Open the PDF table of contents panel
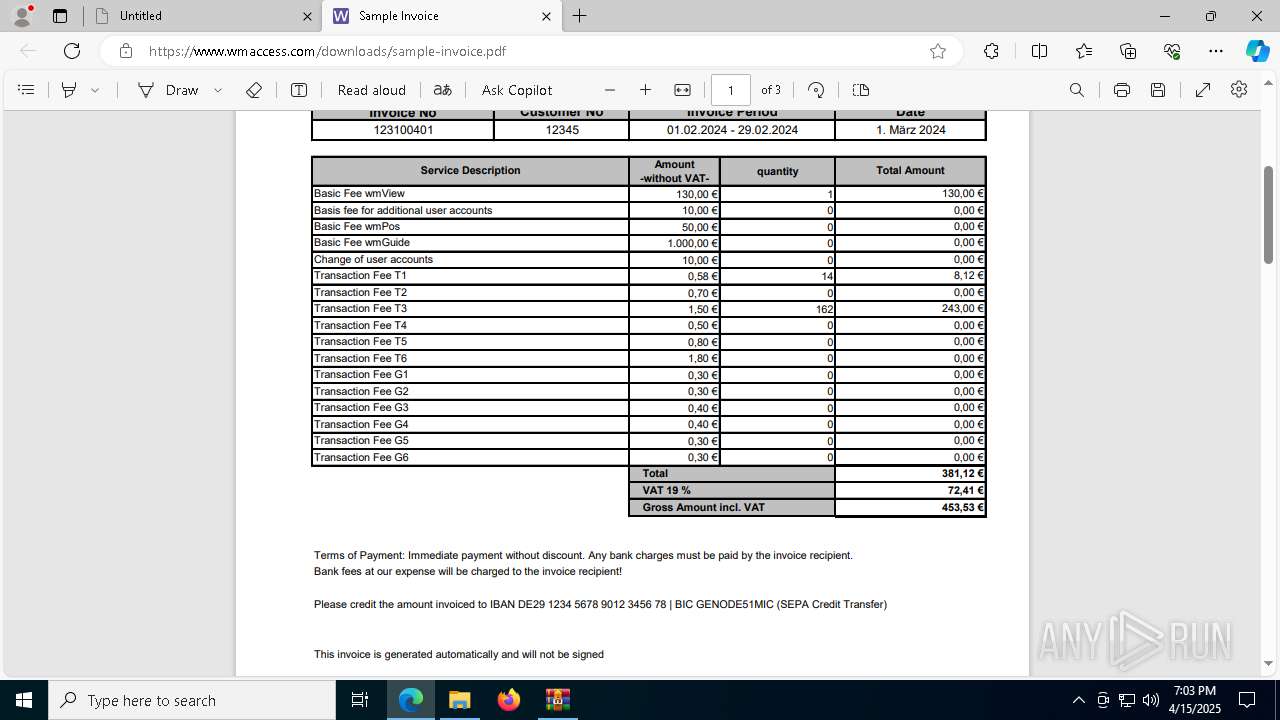The width and height of the screenshot is (1280, 720). (x=27, y=90)
